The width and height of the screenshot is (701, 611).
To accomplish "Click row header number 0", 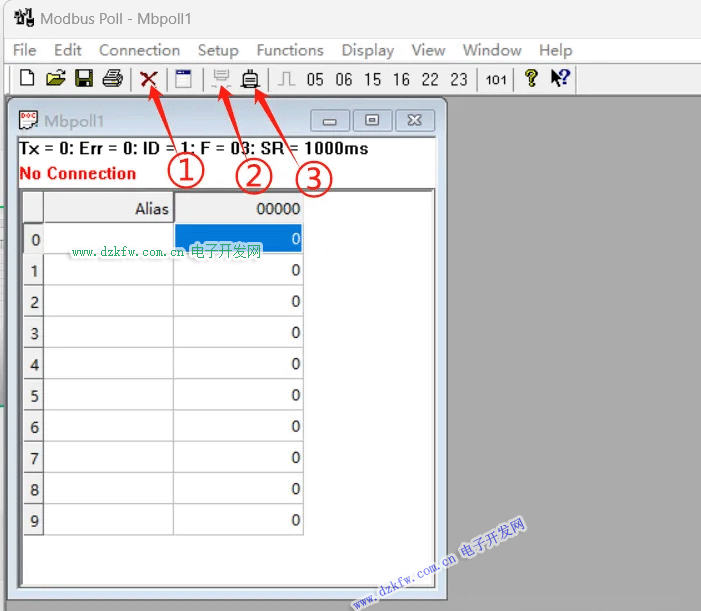I will (34, 239).
